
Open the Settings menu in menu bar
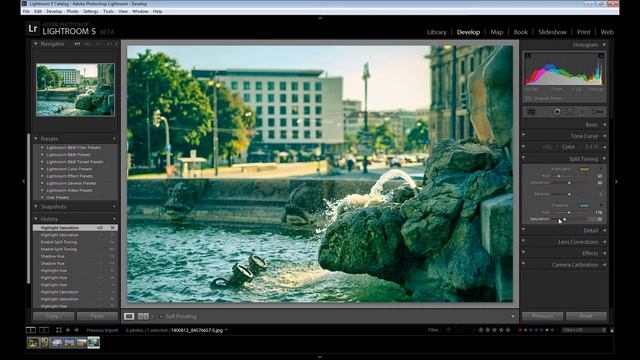pos(91,11)
